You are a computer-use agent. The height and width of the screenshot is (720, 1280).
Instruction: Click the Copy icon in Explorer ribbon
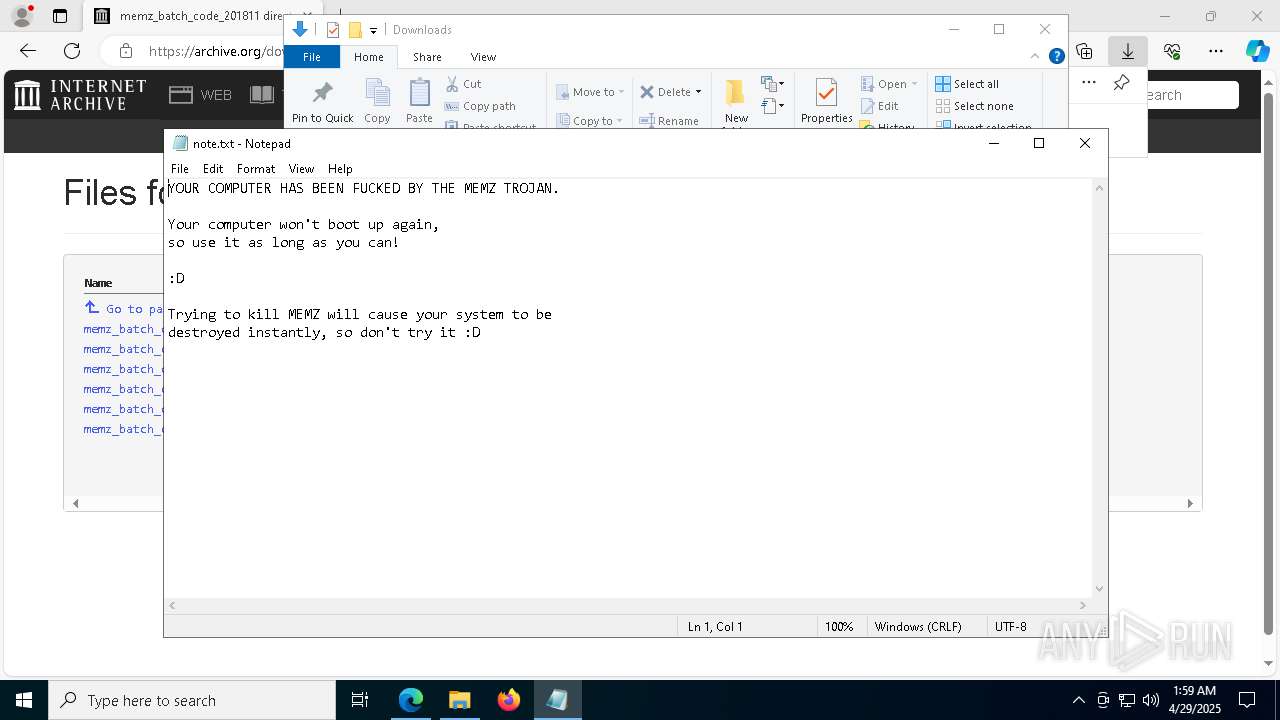(377, 94)
